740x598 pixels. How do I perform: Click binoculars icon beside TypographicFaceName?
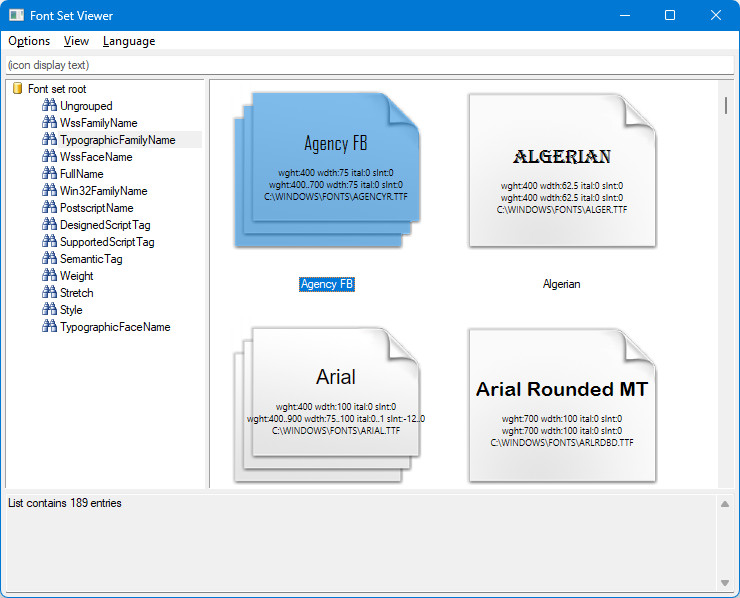click(x=49, y=326)
